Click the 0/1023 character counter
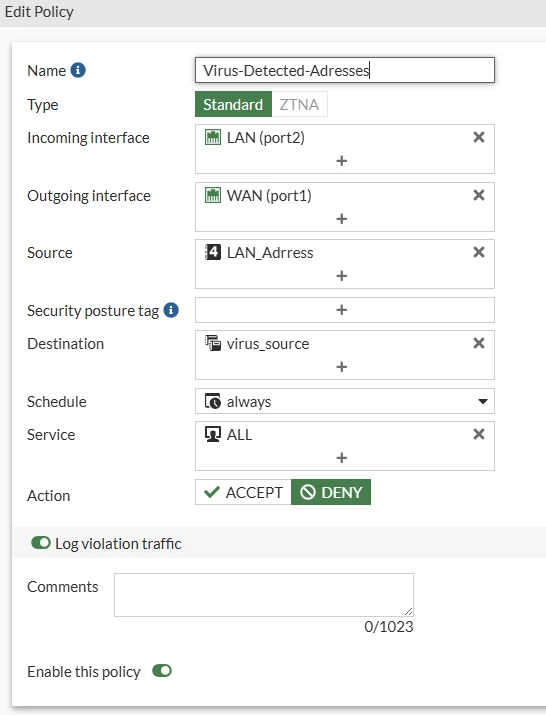546x715 pixels. click(389, 627)
